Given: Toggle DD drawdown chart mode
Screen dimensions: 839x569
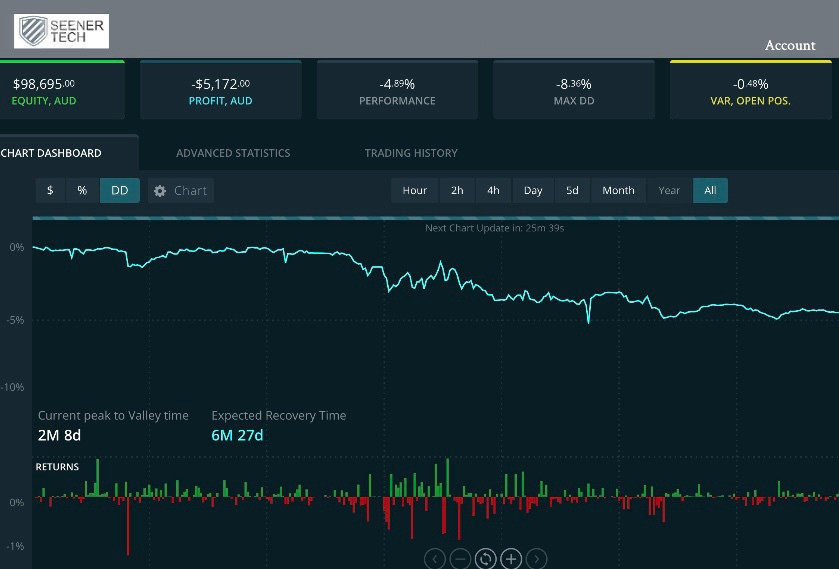Looking at the screenshot, I should (x=119, y=191).
